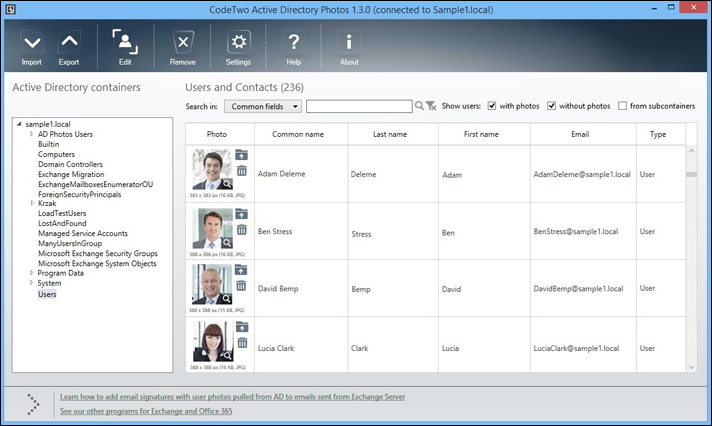Open the Export toolbar button
The width and height of the screenshot is (712, 426).
tap(69, 48)
